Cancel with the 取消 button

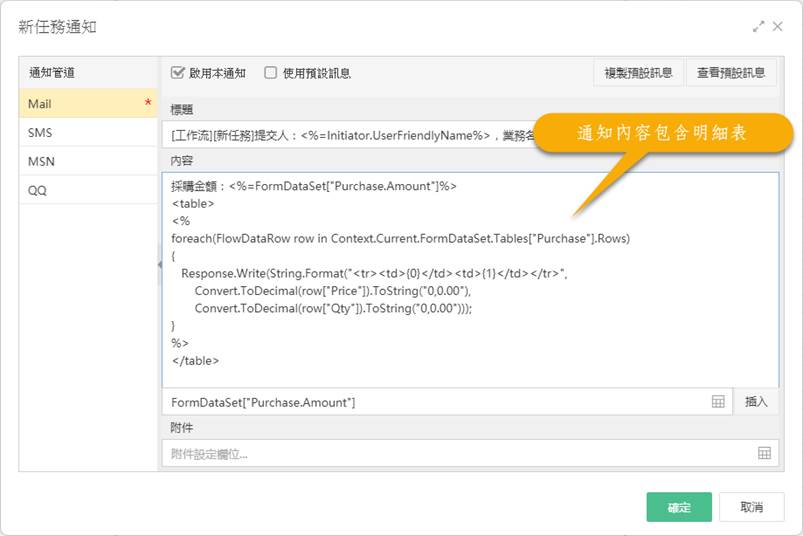(751, 507)
